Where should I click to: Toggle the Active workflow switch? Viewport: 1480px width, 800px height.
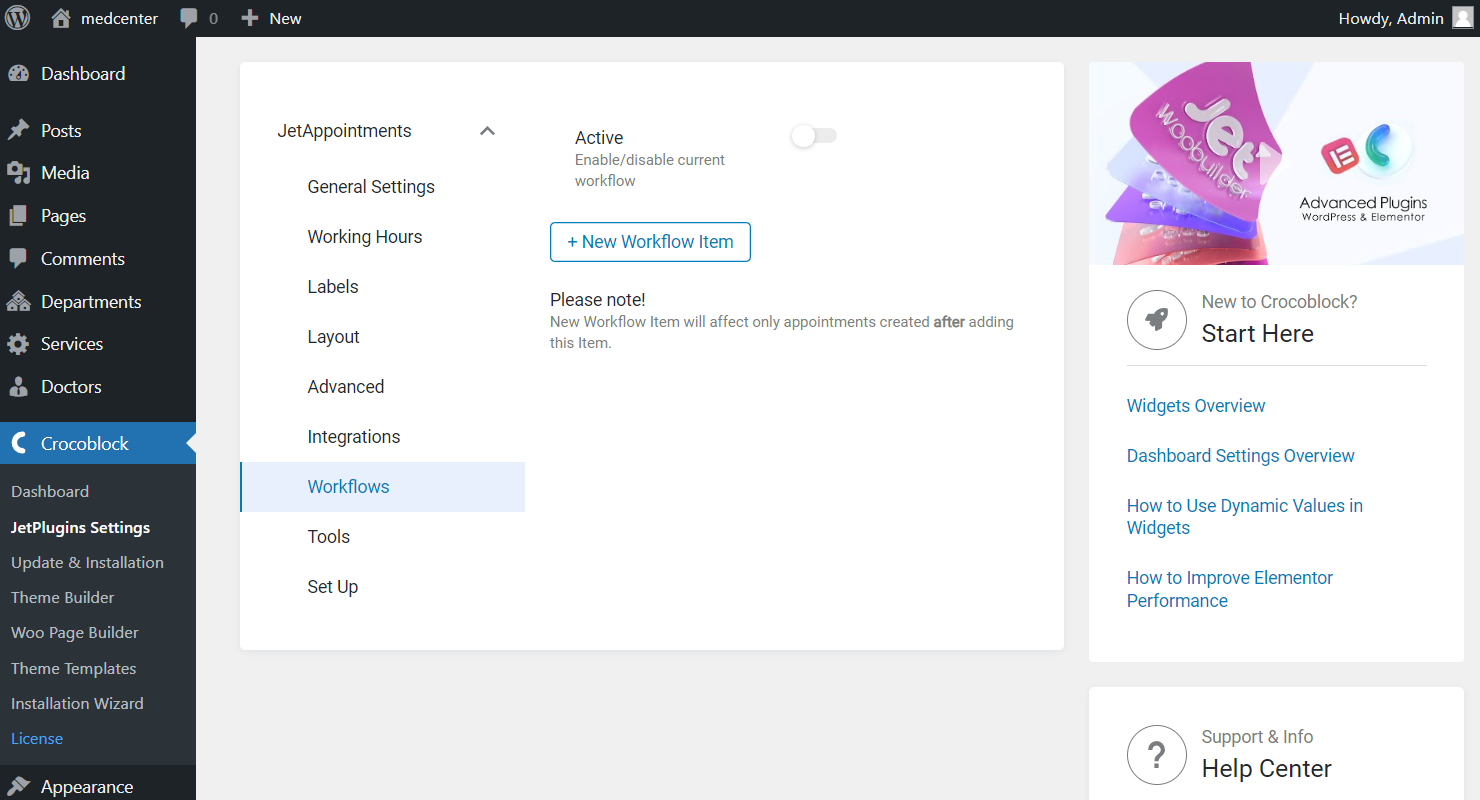pos(814,136)
